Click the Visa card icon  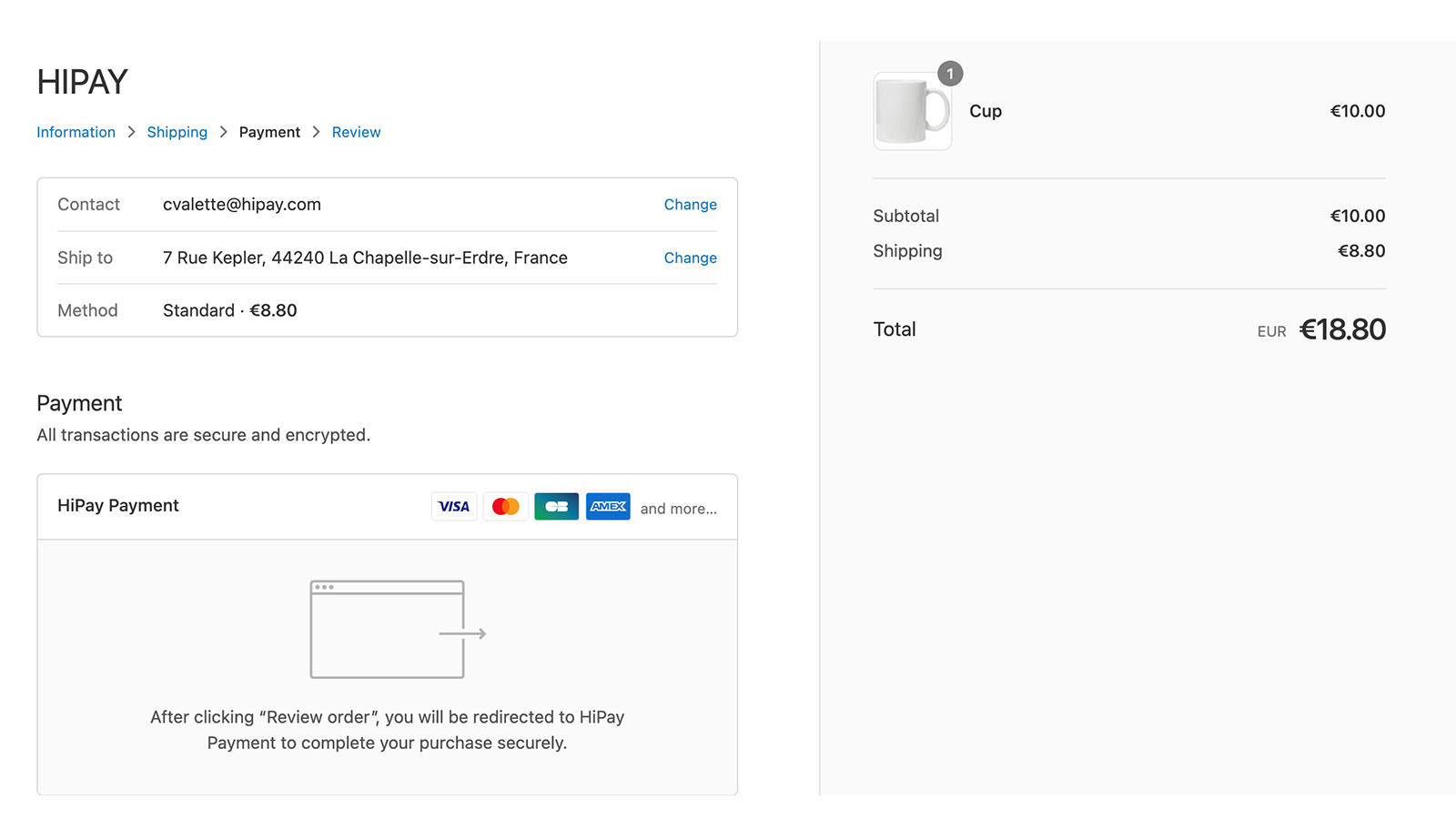(454, 506)
